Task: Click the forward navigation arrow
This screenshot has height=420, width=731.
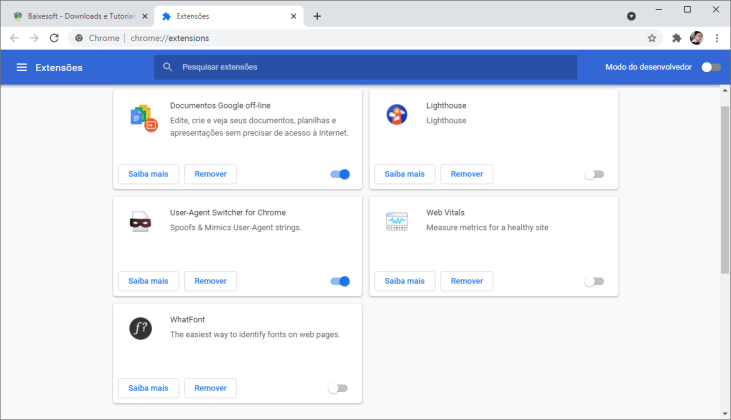Action: tap(34, 38)
